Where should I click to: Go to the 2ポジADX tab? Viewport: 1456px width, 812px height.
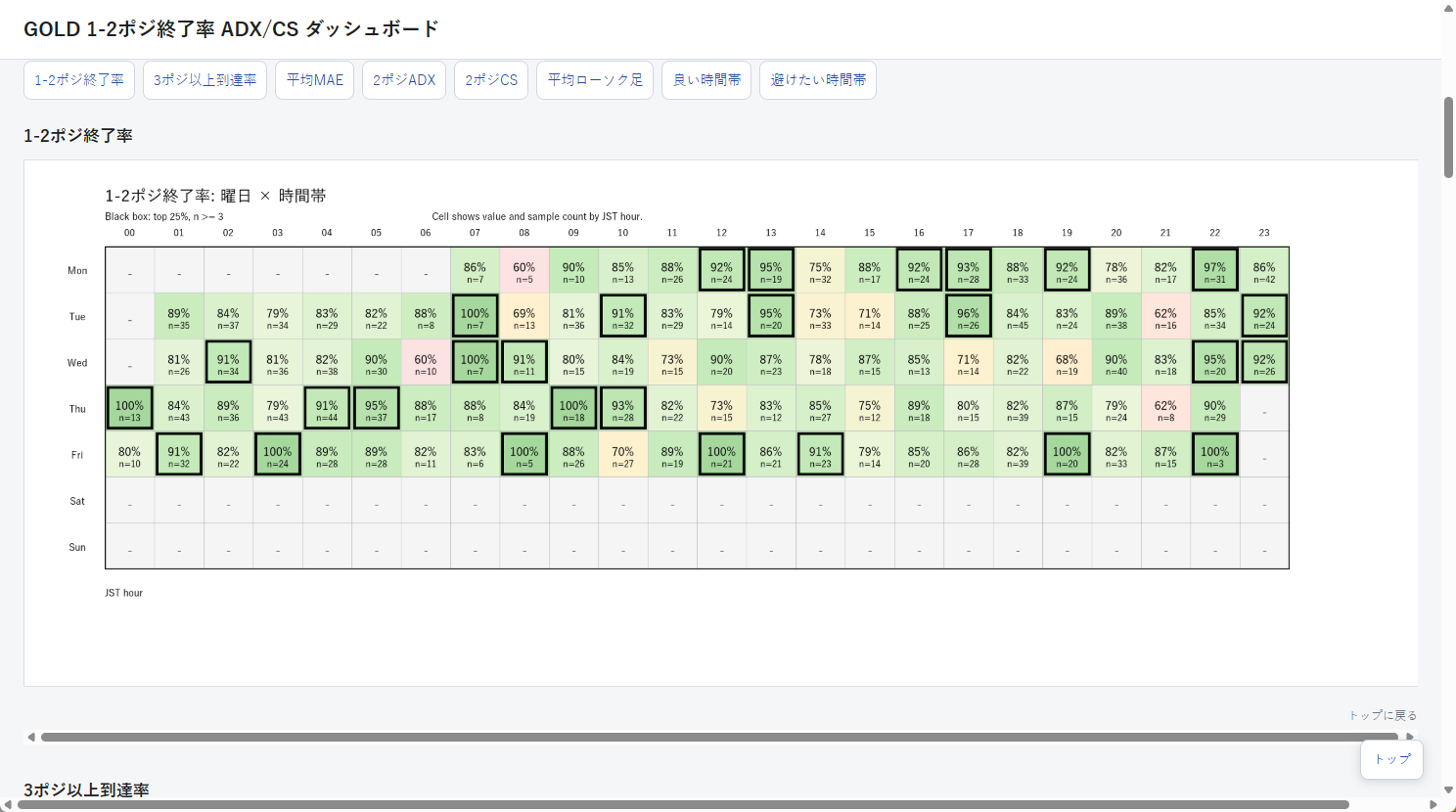click(x=404, y=80)
